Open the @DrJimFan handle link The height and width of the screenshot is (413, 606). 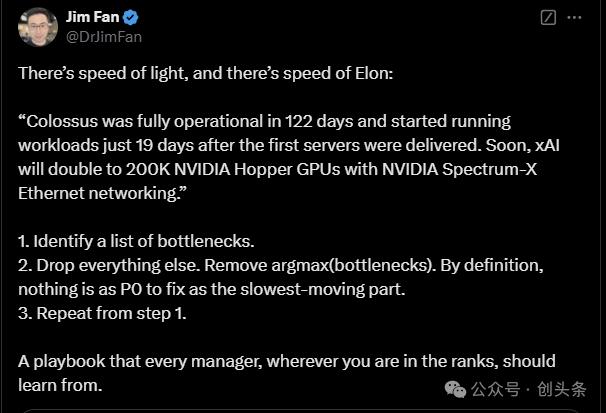(x=104, y=36)
